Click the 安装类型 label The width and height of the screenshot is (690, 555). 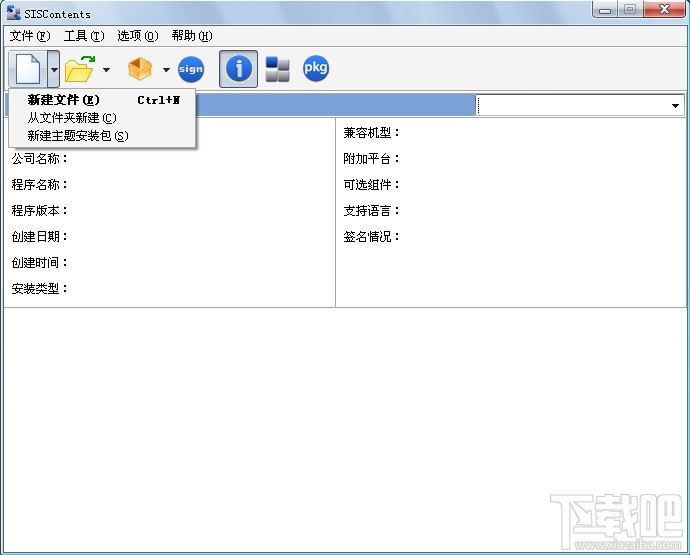[39, 289]
